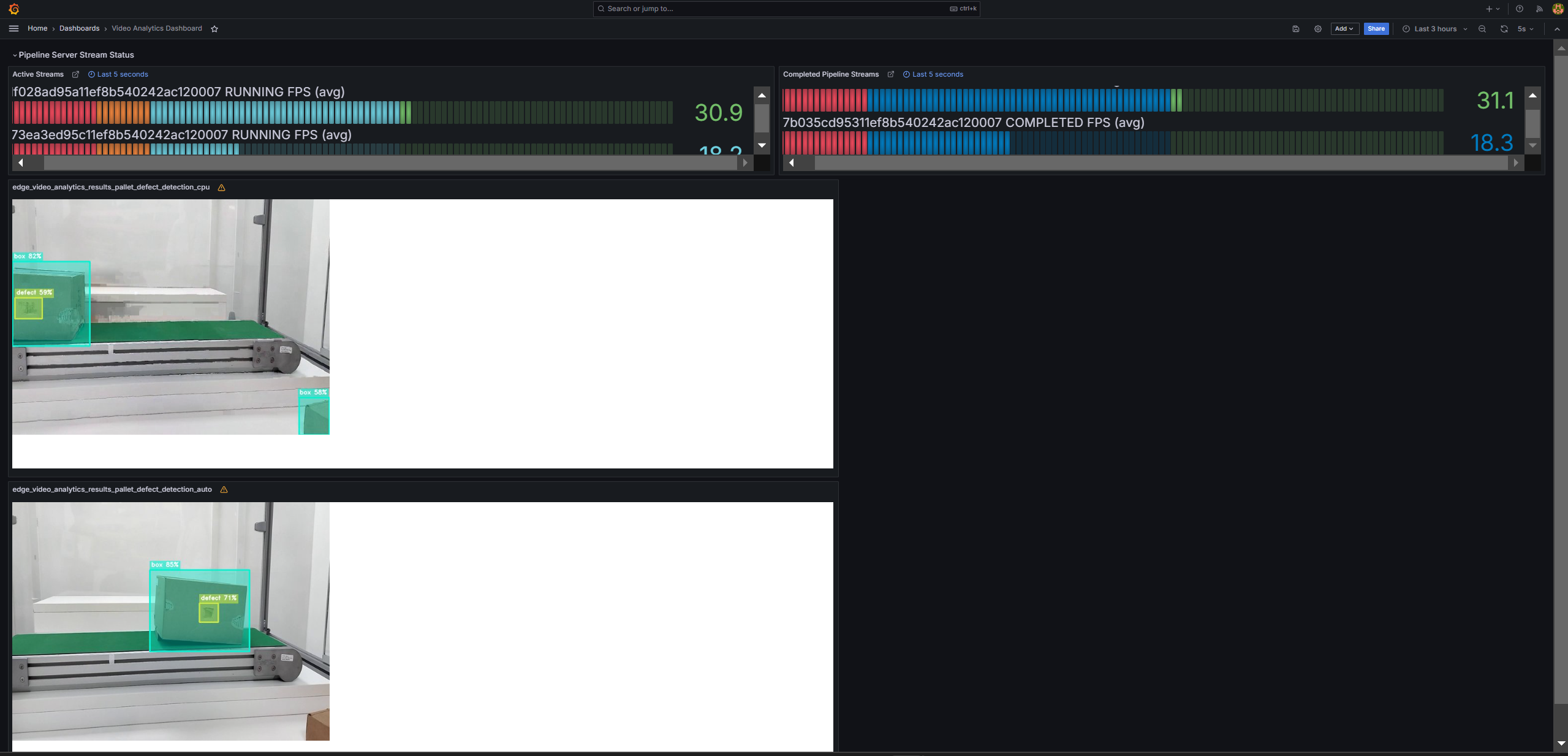Open the Grafana home logo
Image resolution: width=1568 pixels, height=756 pixels.
[x=14, y=9]
